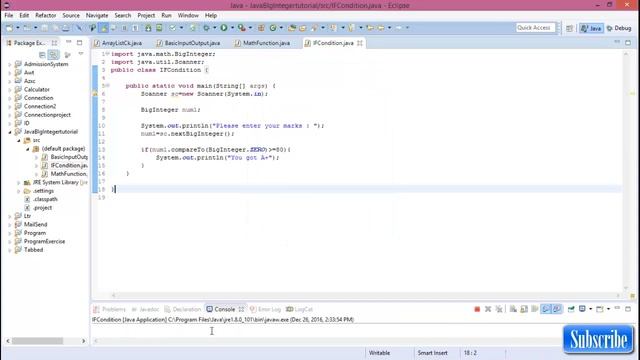The height and width of the screenshot is (360, 640).
Task: Click the console input area
Action: (x=327, y=330)
